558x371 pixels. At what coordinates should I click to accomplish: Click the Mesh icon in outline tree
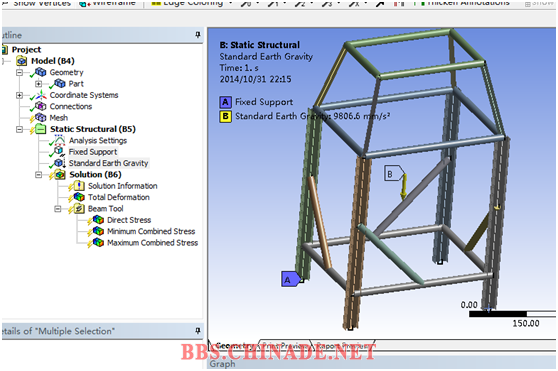[x=41, y=117]
